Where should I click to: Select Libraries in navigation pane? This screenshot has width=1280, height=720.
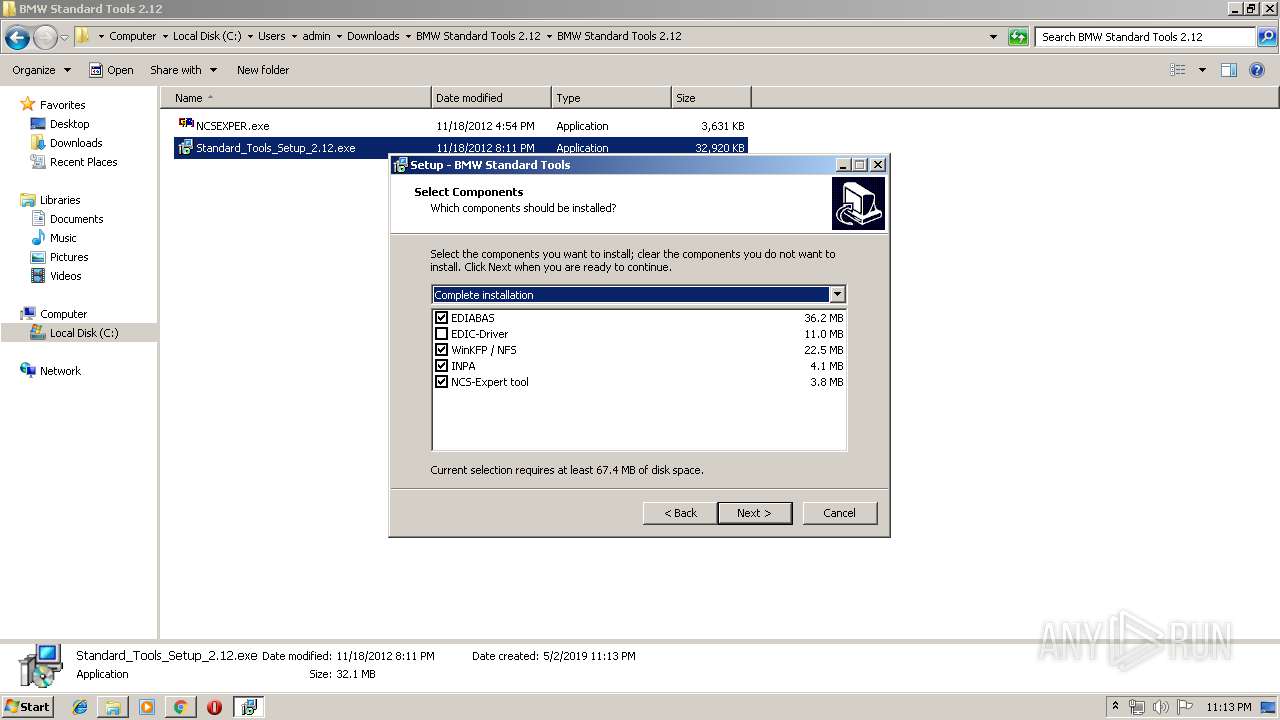[60, 200]
